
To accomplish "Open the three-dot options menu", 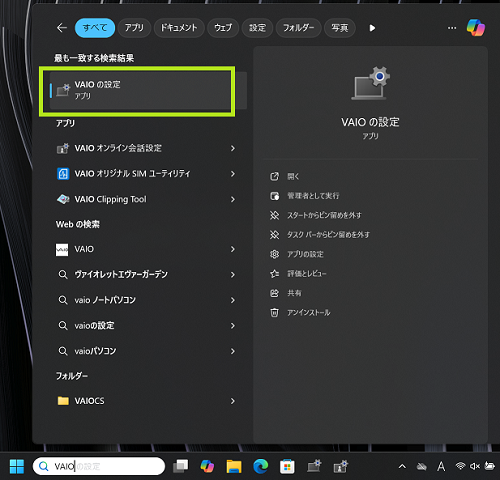I will [x=452, y=28].
